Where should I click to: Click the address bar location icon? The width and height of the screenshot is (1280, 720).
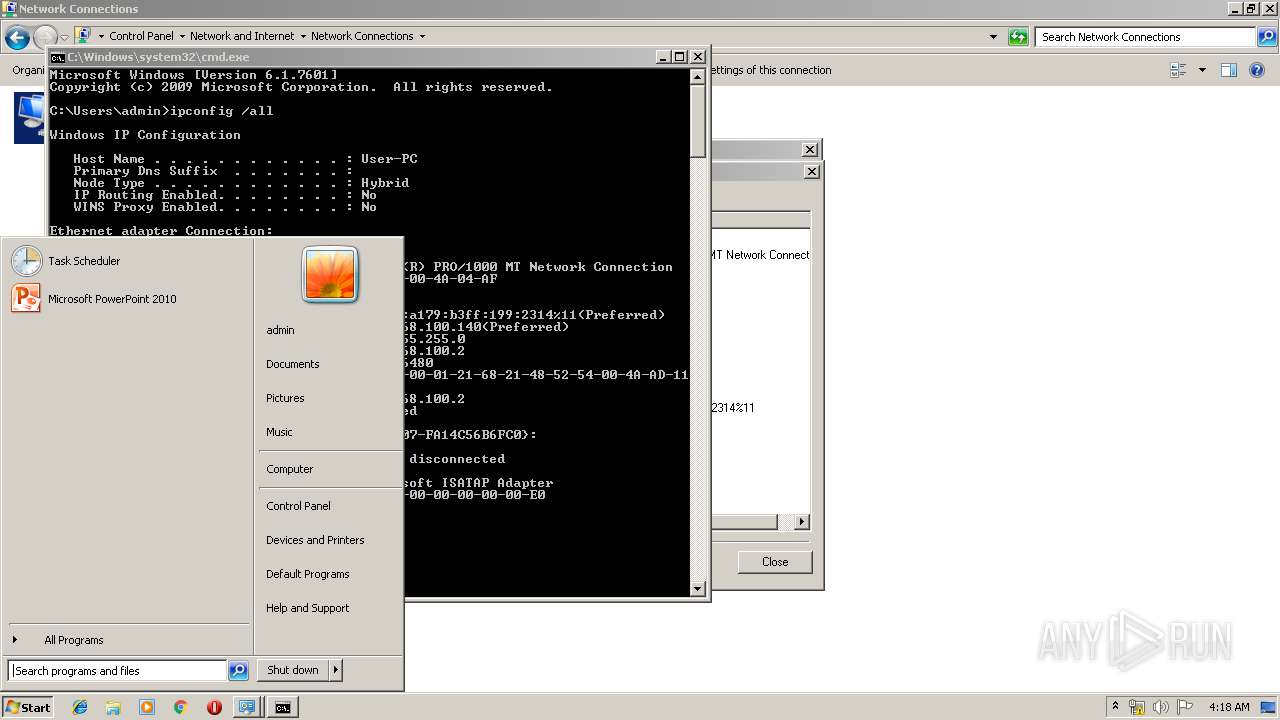coord(84,36)
